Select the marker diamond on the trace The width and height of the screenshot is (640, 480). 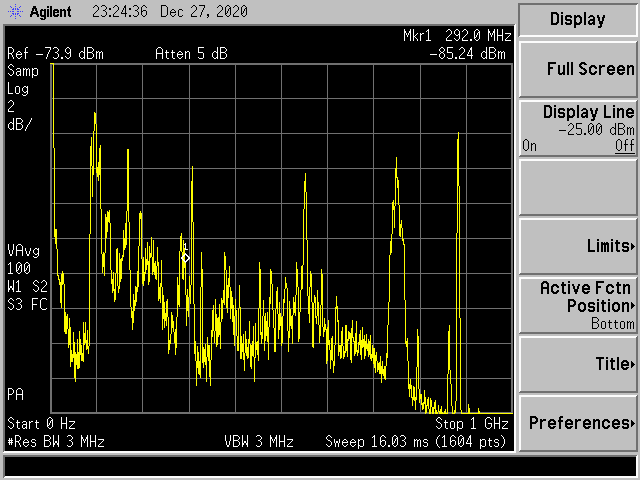[x=186, y=258]
